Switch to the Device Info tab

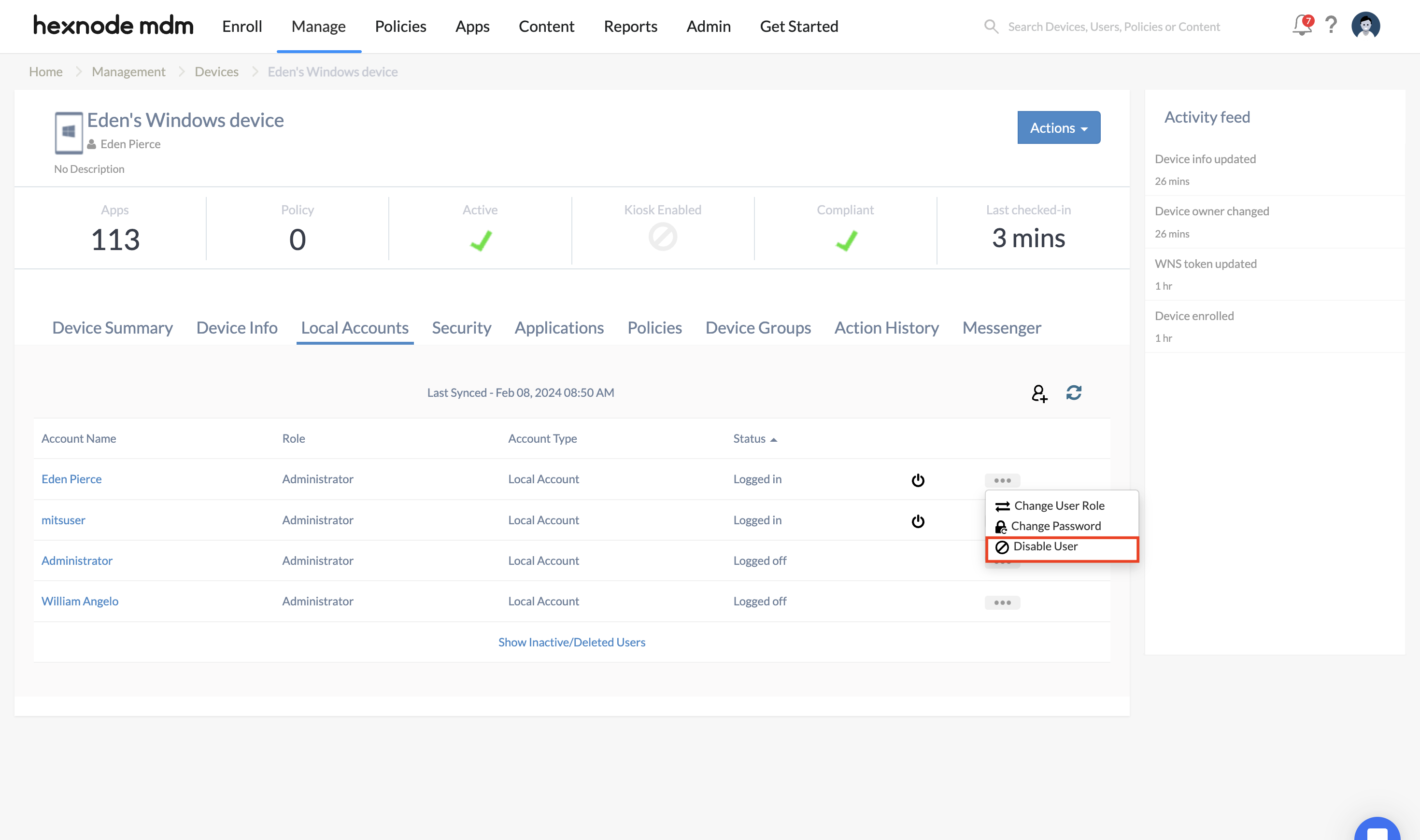pos(237,328)
